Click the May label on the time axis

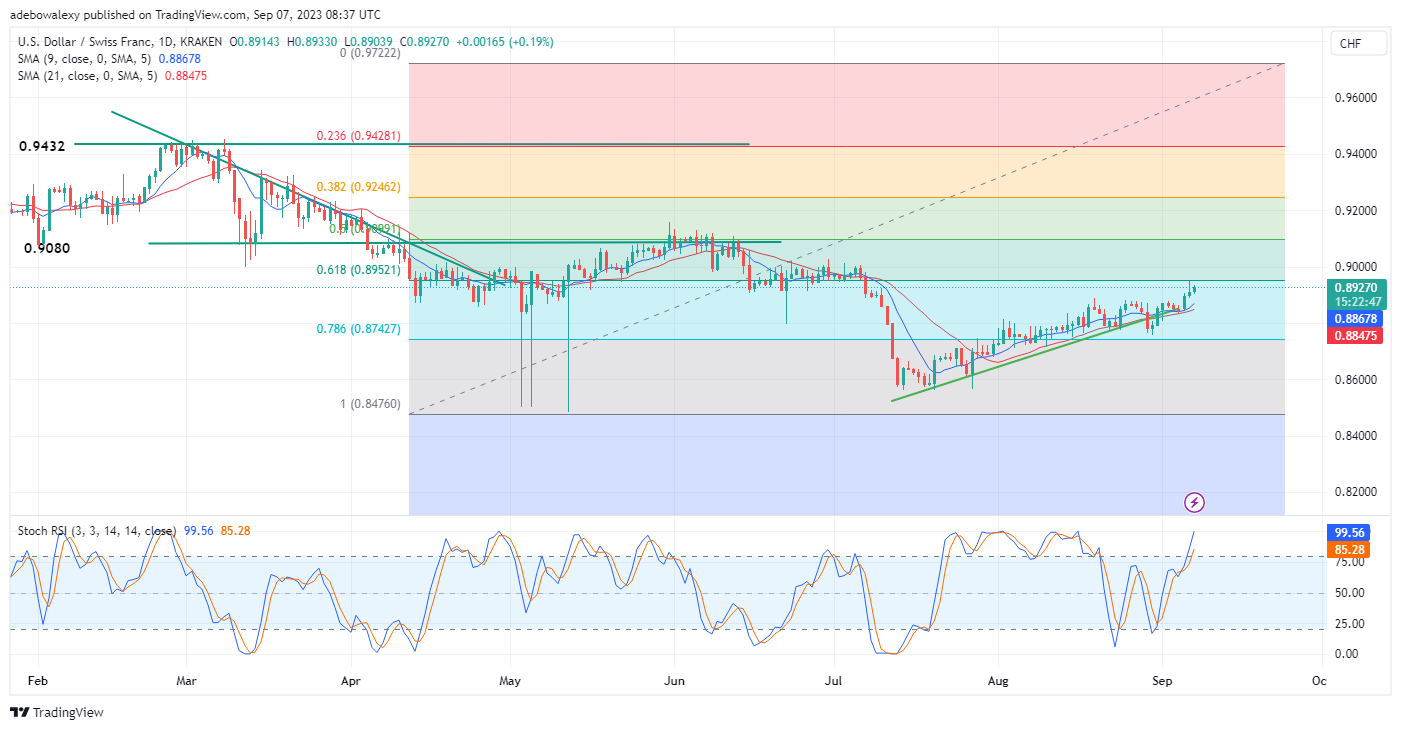click(x=510, y=681)
